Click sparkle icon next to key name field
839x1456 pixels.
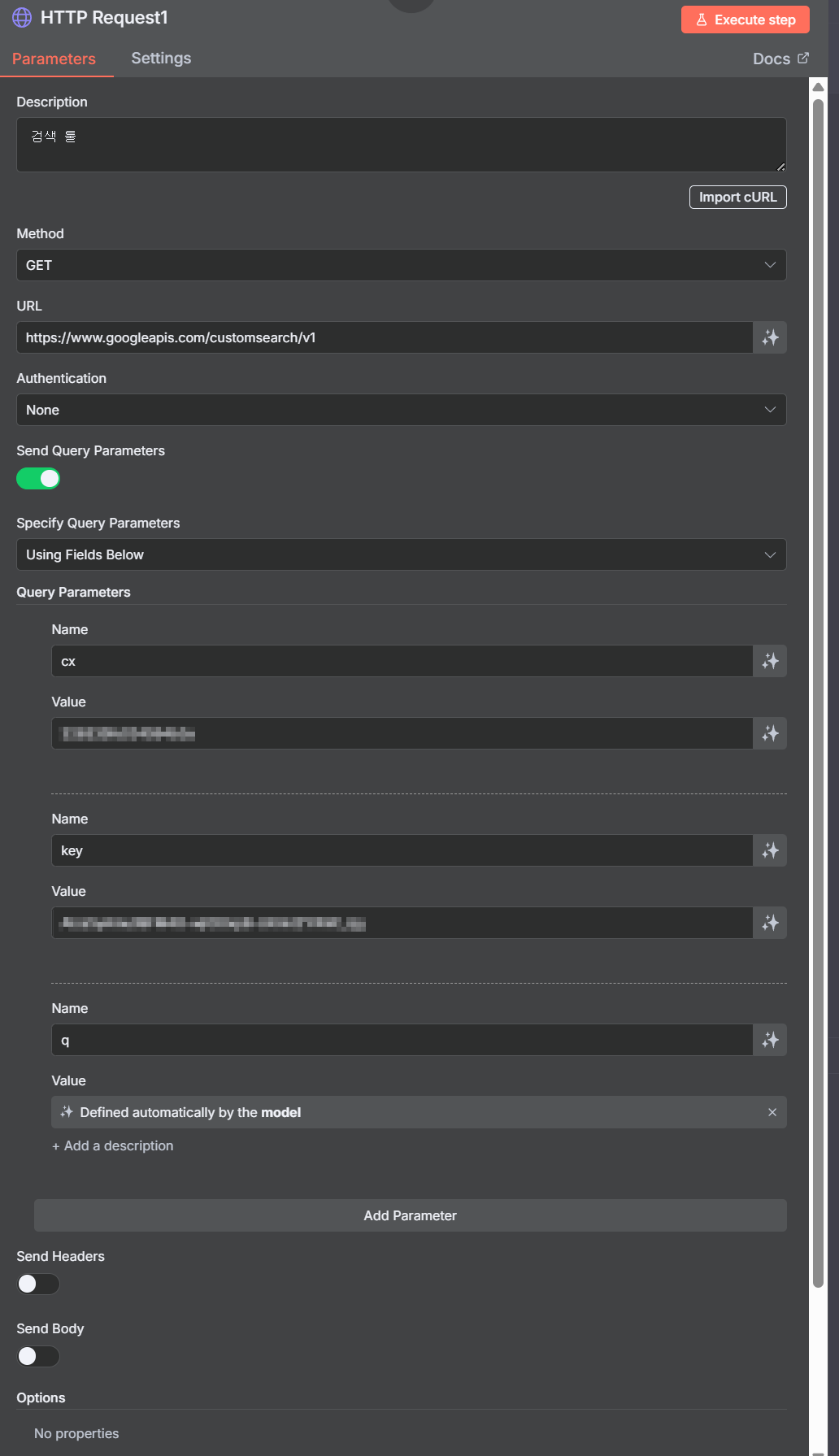point(770,850)
